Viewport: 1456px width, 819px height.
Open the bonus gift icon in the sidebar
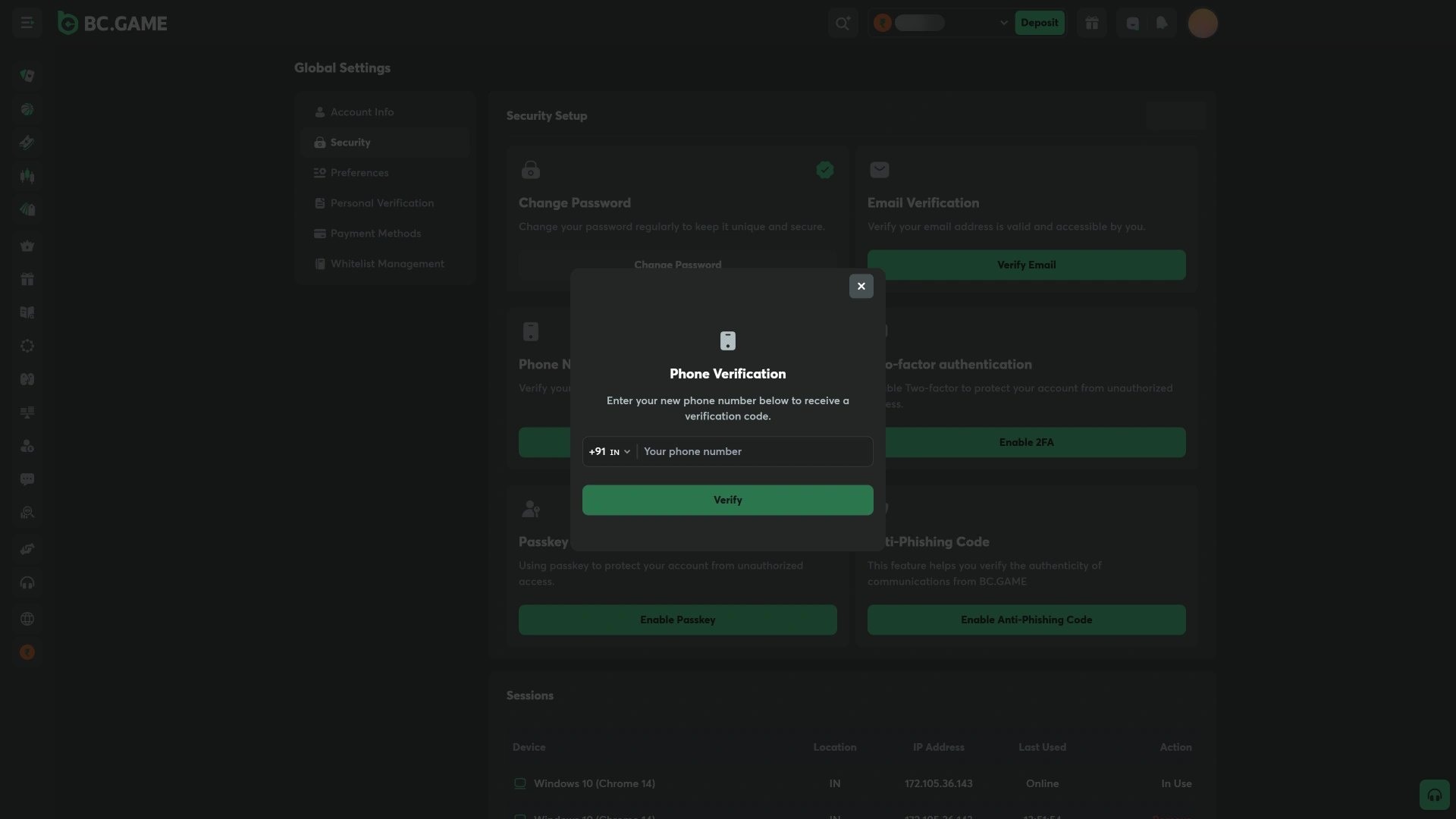[x=27, y=279]
